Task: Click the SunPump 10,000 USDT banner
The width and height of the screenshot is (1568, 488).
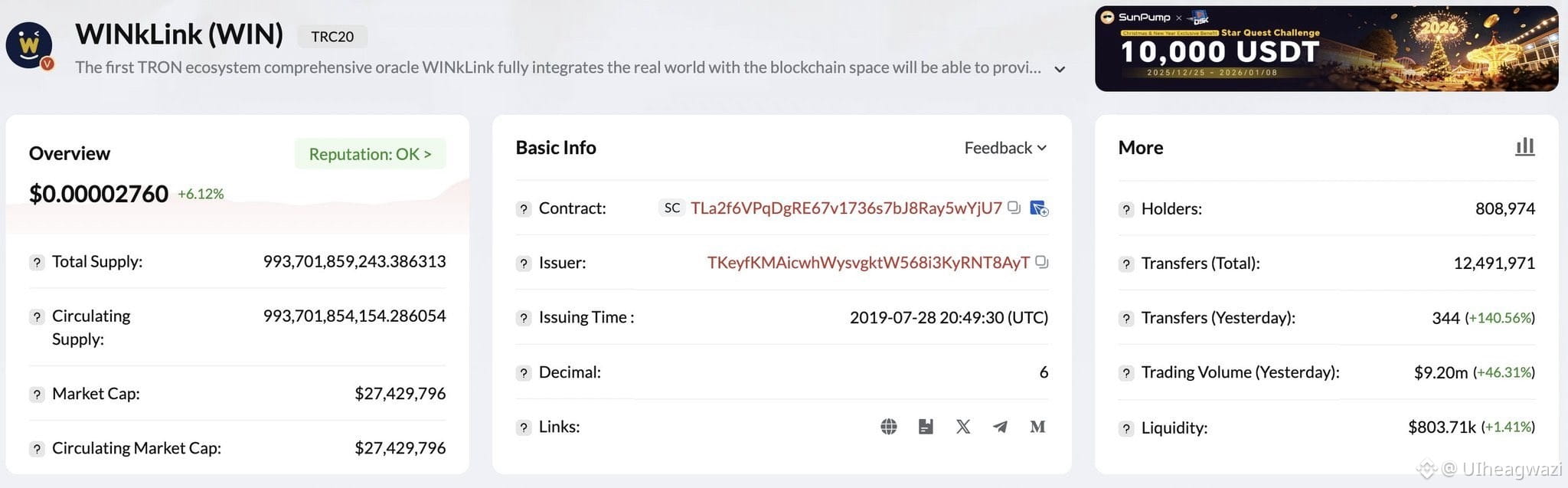Action: tap(1326, 49)
